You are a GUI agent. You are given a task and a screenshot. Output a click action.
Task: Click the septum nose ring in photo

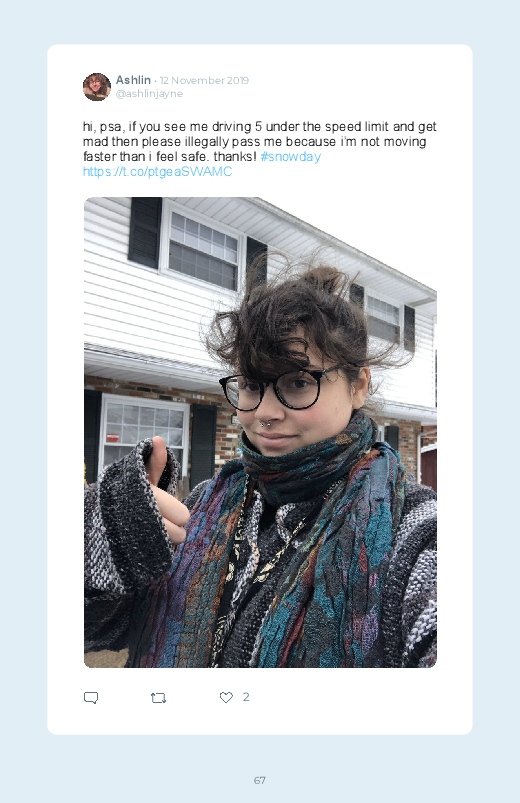[x=265, y=424]
